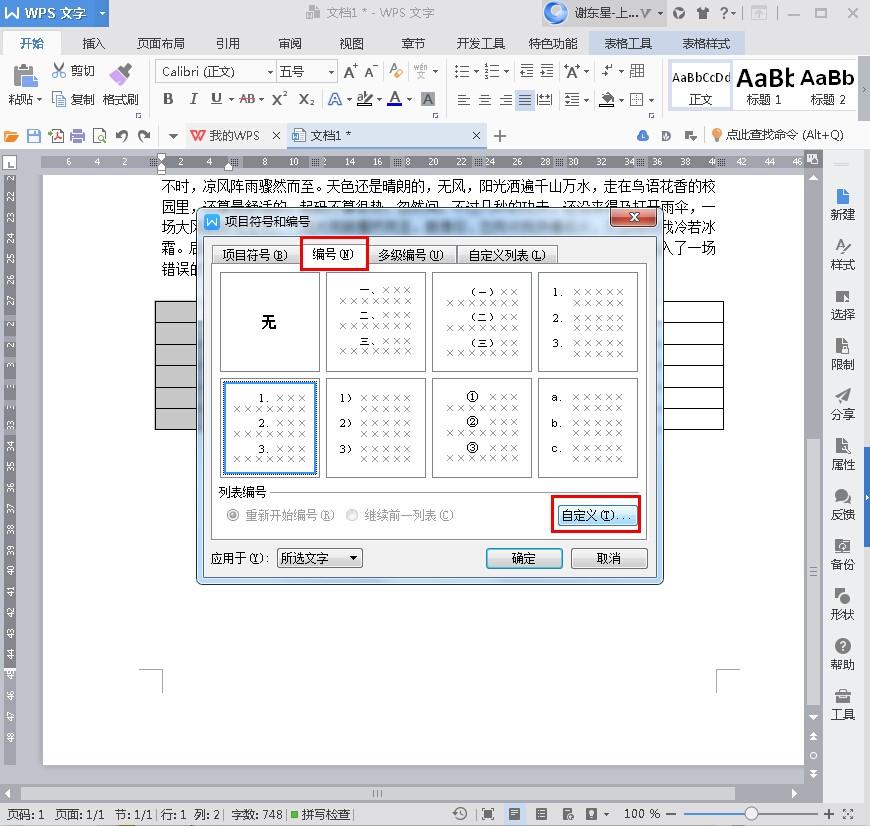870x826 pixels.
Task: Select 继续前一列表 radio button
Action: tap(352, 515)
